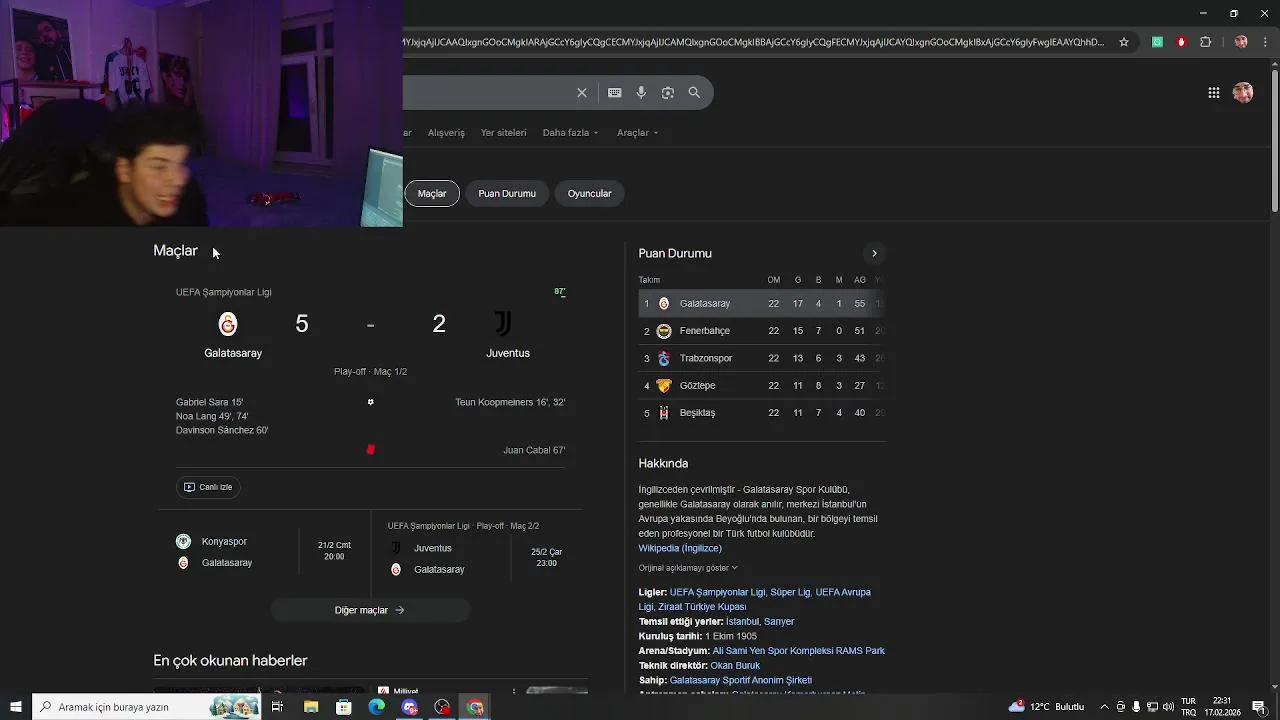1280x720 pixels.
Task: Click the Fenerbahçe crest in standings
Action: click(663, 331)
